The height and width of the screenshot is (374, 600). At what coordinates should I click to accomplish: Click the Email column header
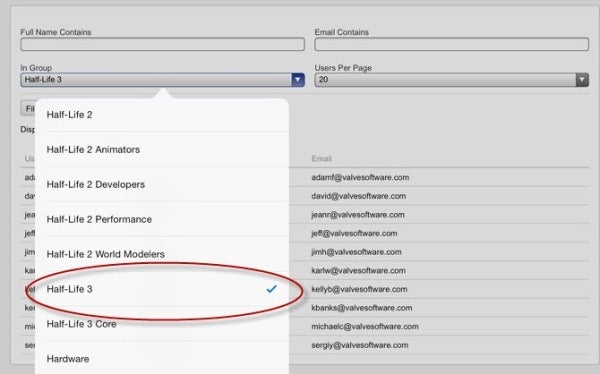click(x=321, y=158)
